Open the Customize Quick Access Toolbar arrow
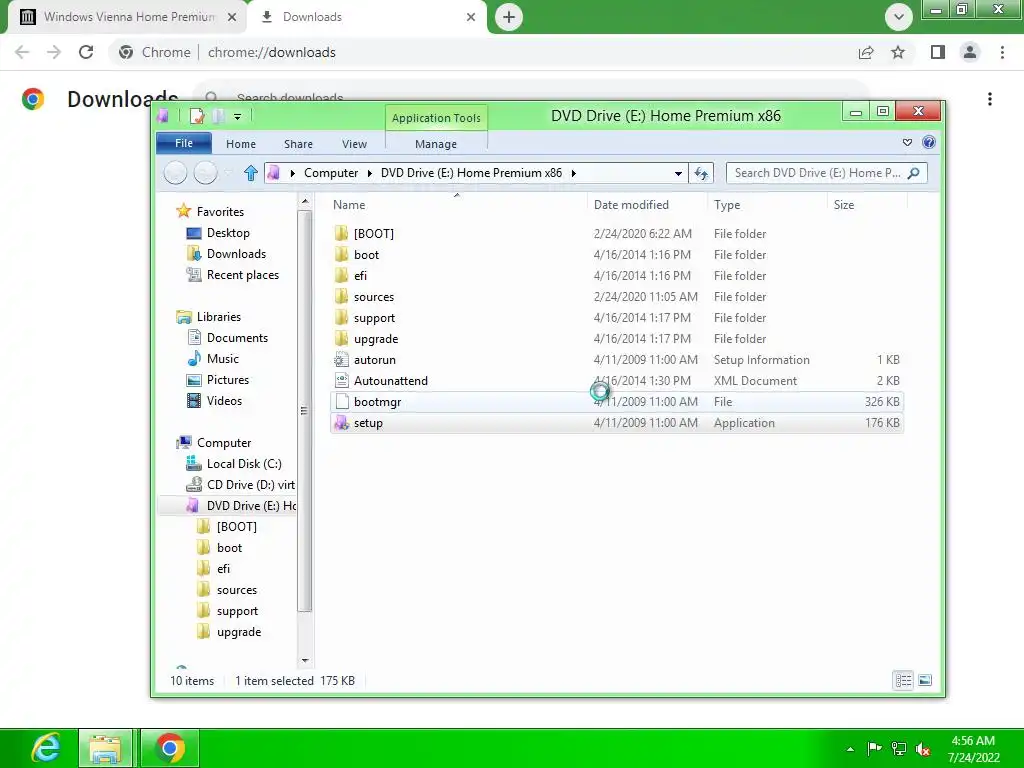 pyautogui.click(x=238, y=117)
